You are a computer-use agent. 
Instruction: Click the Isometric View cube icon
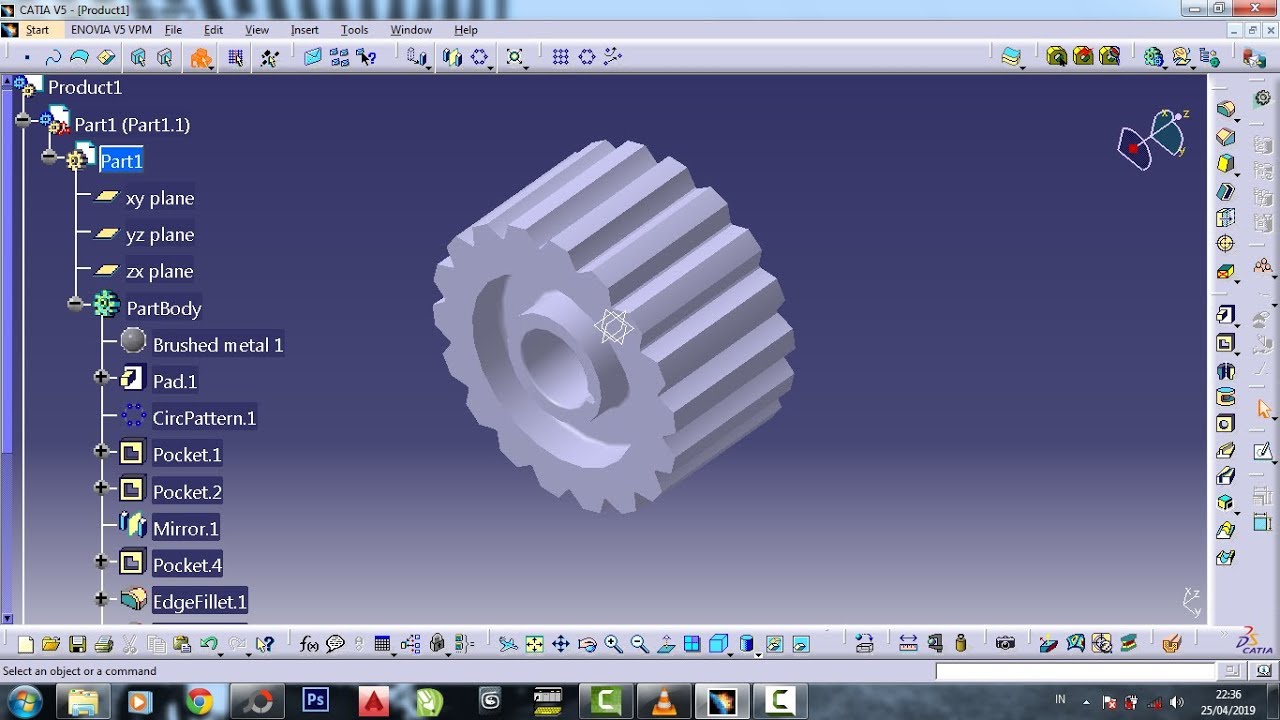pyautogui.click(x=718, y=644)
